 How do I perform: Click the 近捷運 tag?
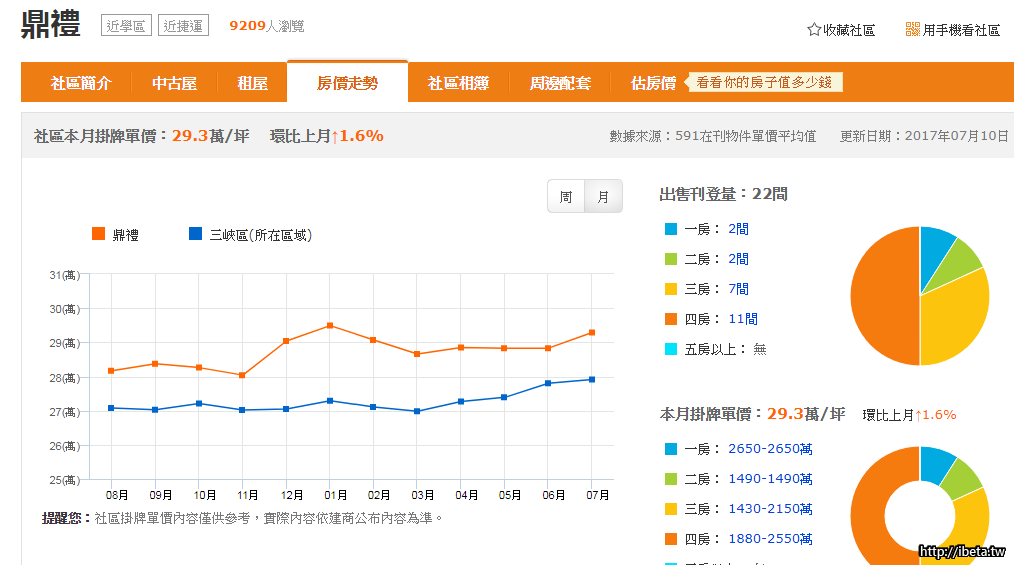tap(183, 26)
